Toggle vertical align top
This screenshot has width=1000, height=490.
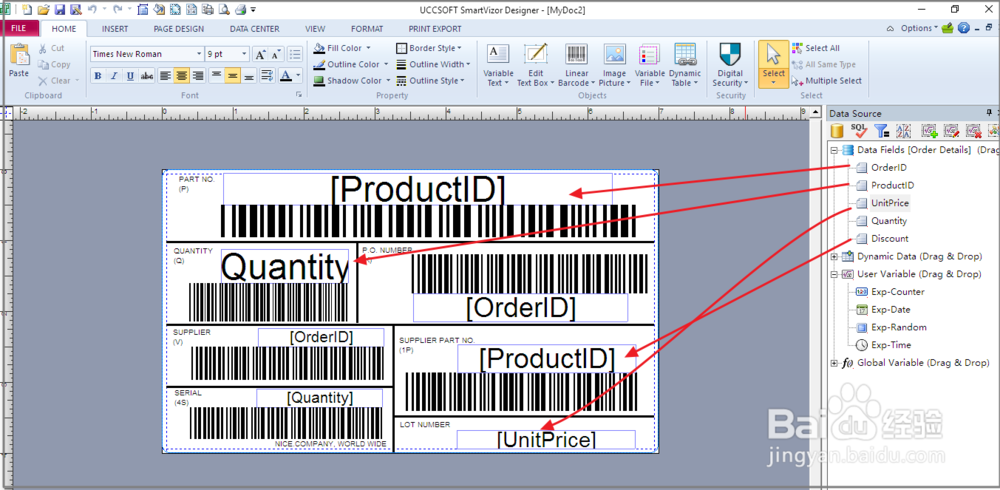(x=217, y=76)
